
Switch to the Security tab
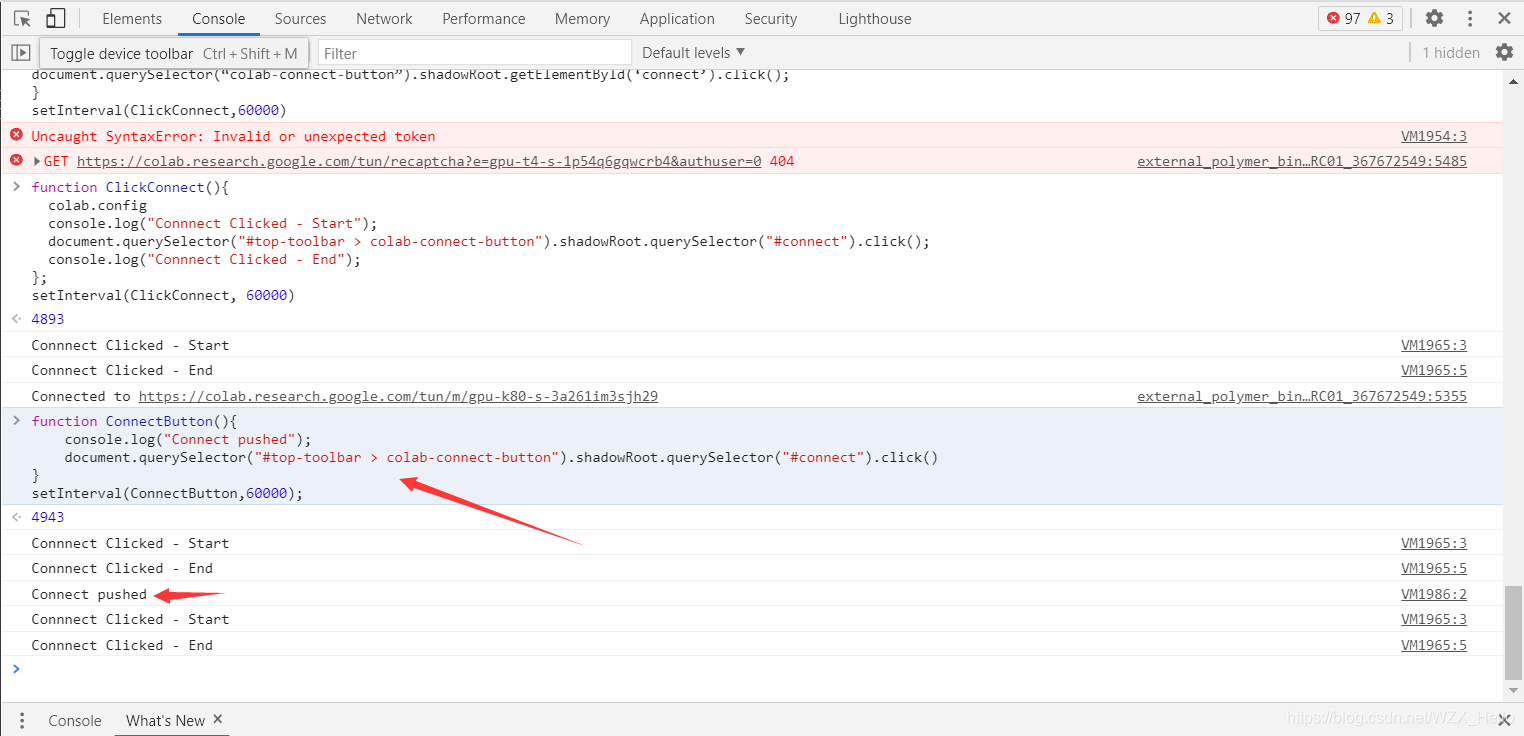point(771,18)
